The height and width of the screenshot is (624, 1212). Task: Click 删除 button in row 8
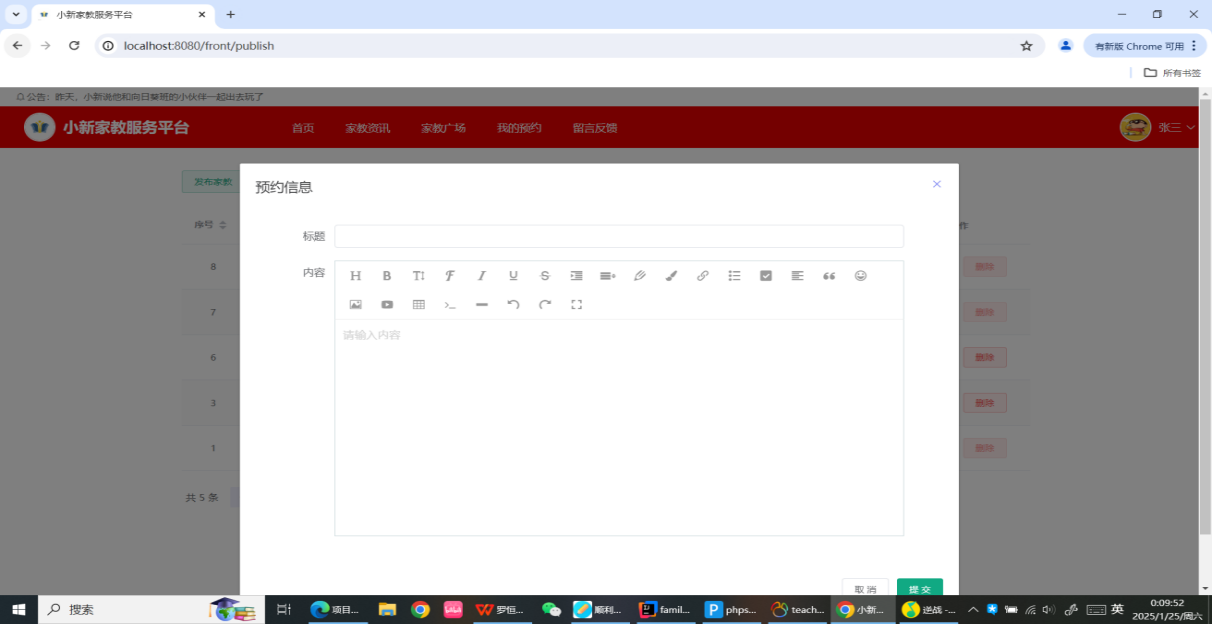985,267
